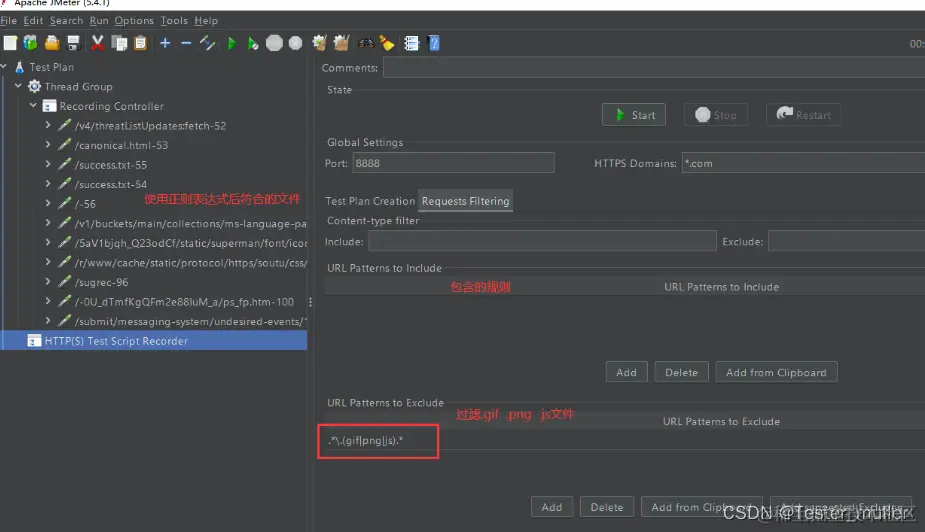Switch to the Requests Filtering tab
Screen dimensions: 925x532
point(465,201)
